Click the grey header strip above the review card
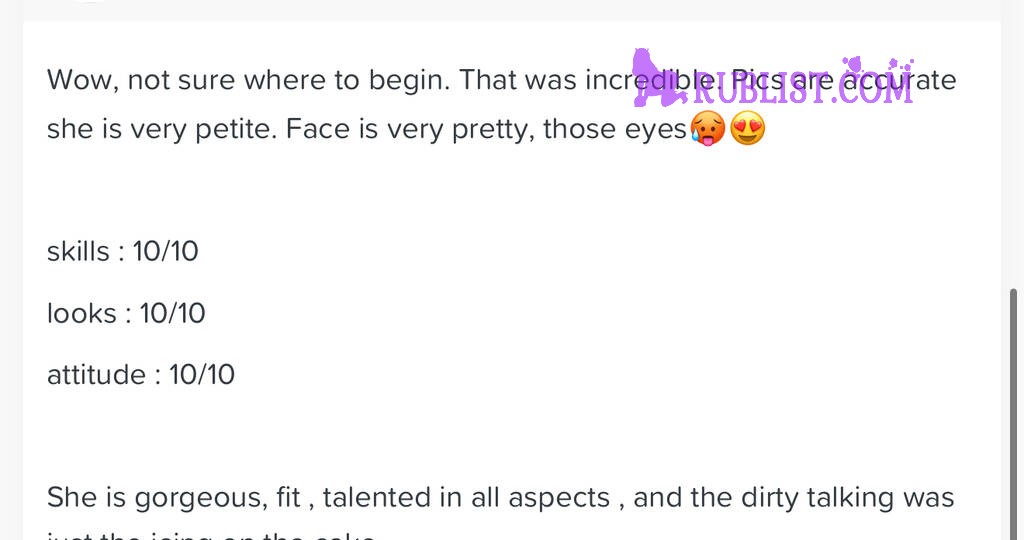Viewport: 1024px width, 540px height. 512,9
